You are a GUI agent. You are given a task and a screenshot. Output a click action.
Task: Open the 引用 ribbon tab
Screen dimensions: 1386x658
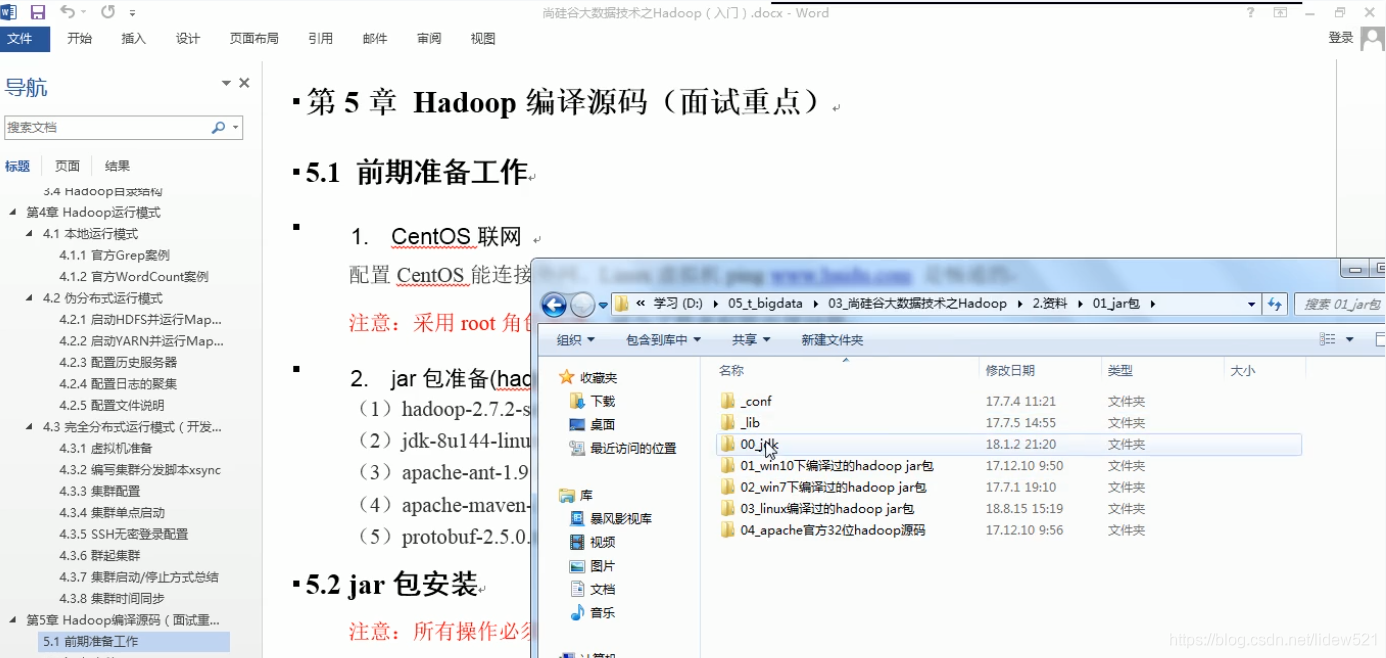click(x=320, y=39)
